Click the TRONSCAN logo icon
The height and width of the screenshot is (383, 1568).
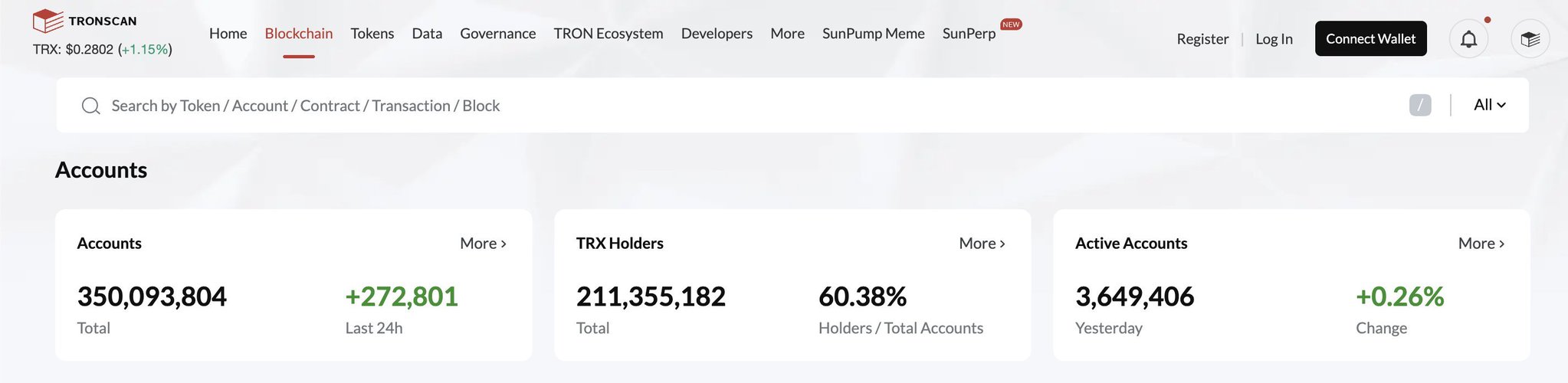point(48,21)
